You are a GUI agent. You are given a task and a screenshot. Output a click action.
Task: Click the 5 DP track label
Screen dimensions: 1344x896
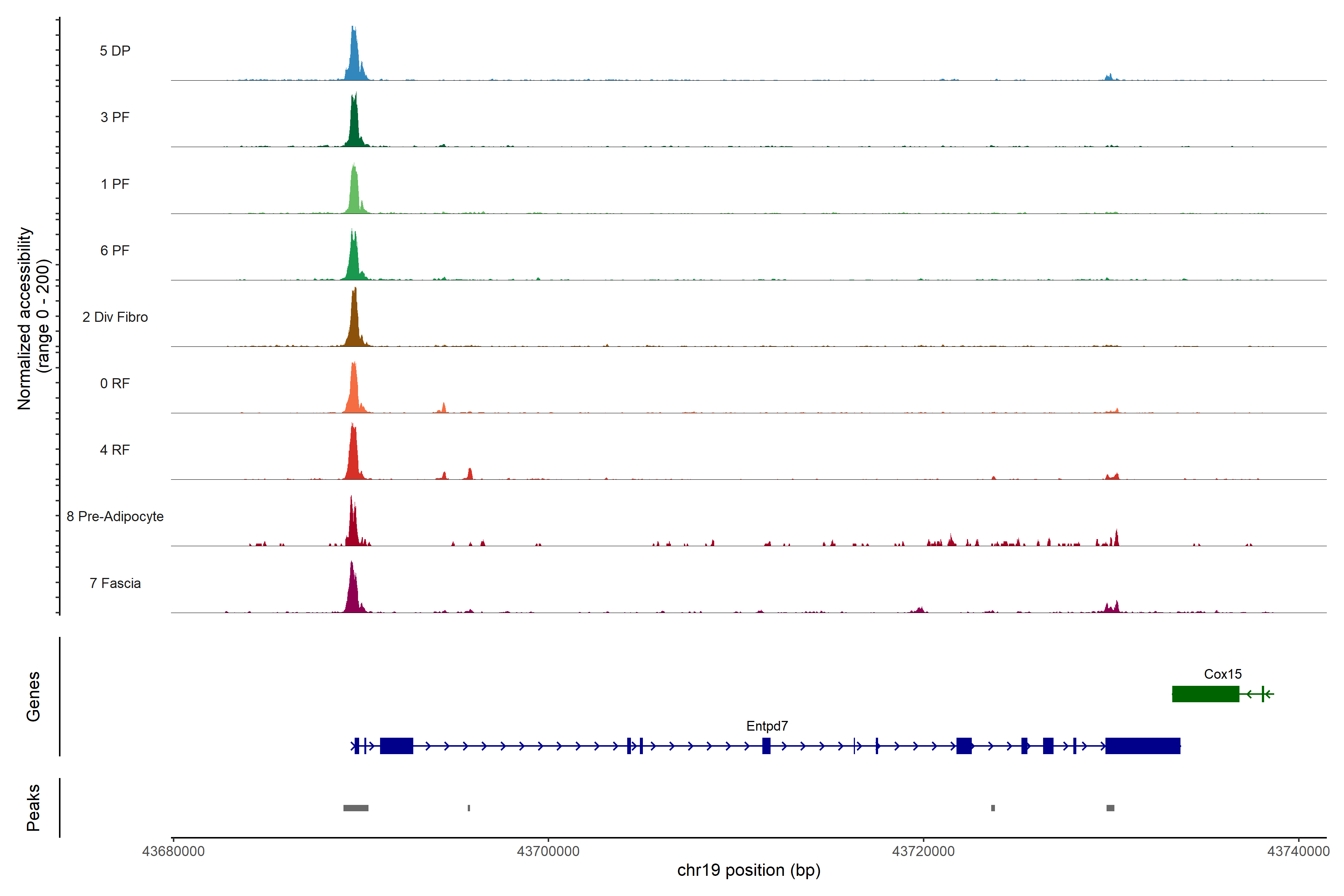tap(115, 51)
